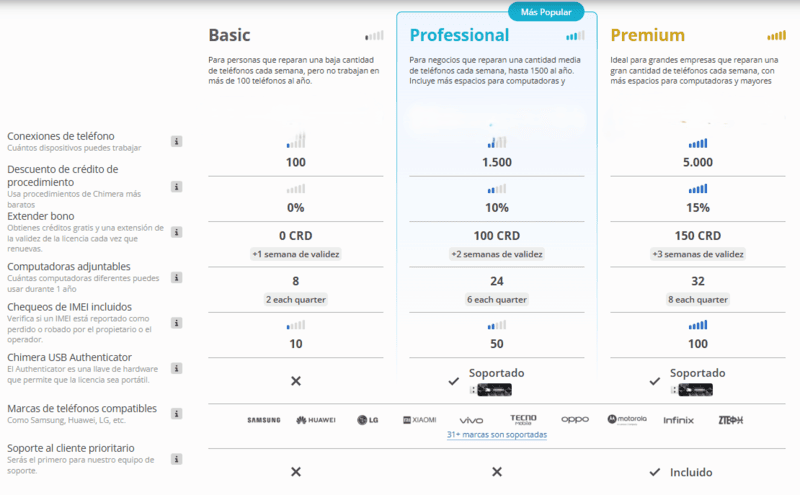Click the Huawei brand logo

(315, 420)
